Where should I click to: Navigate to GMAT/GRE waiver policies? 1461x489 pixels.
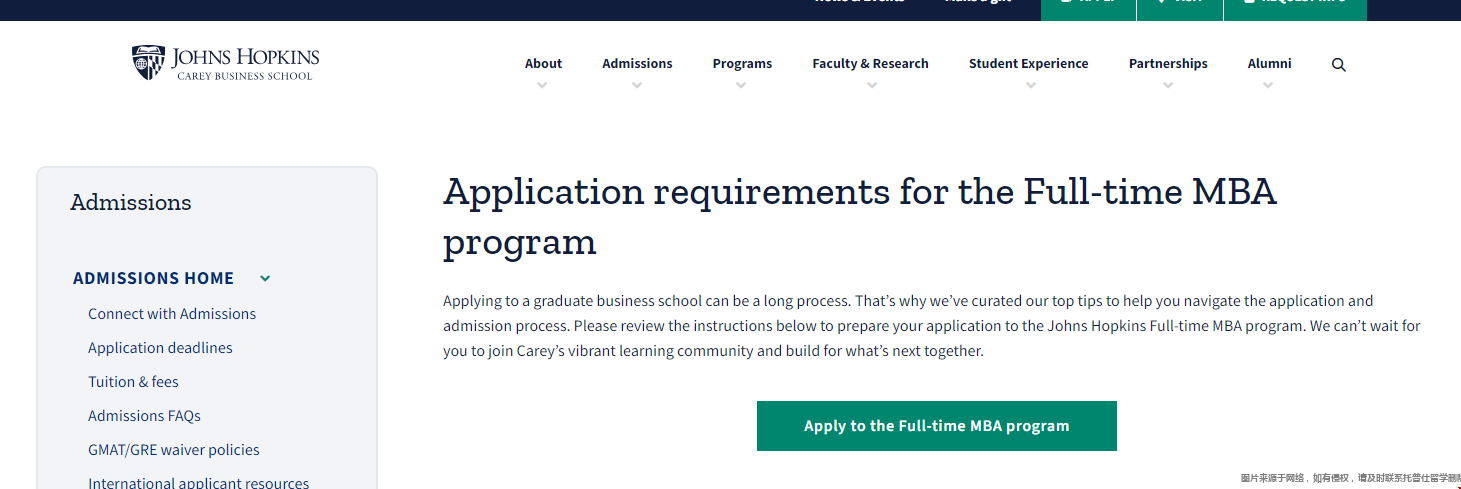(174, 450)
